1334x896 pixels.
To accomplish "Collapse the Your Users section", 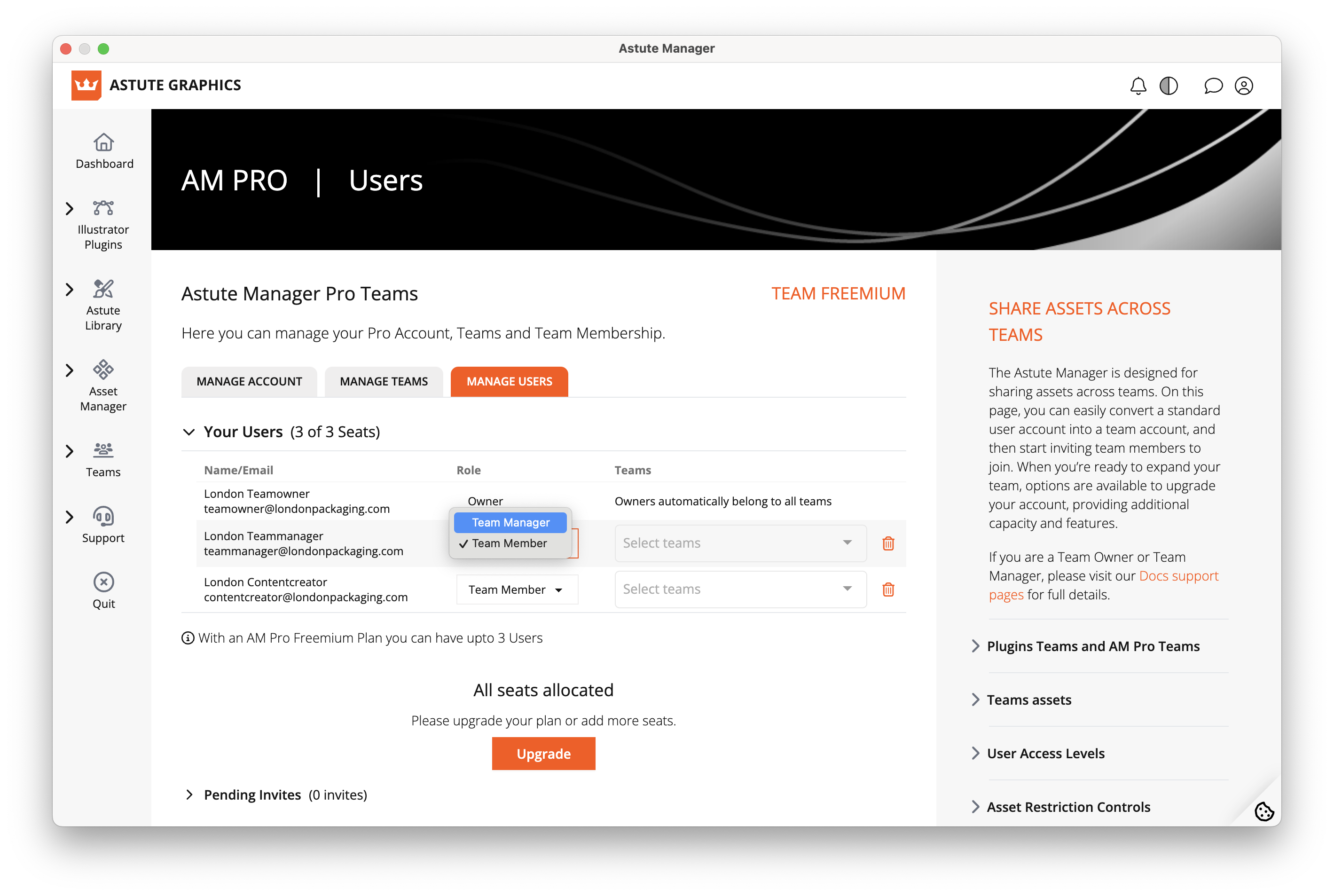I will (189, 432).
